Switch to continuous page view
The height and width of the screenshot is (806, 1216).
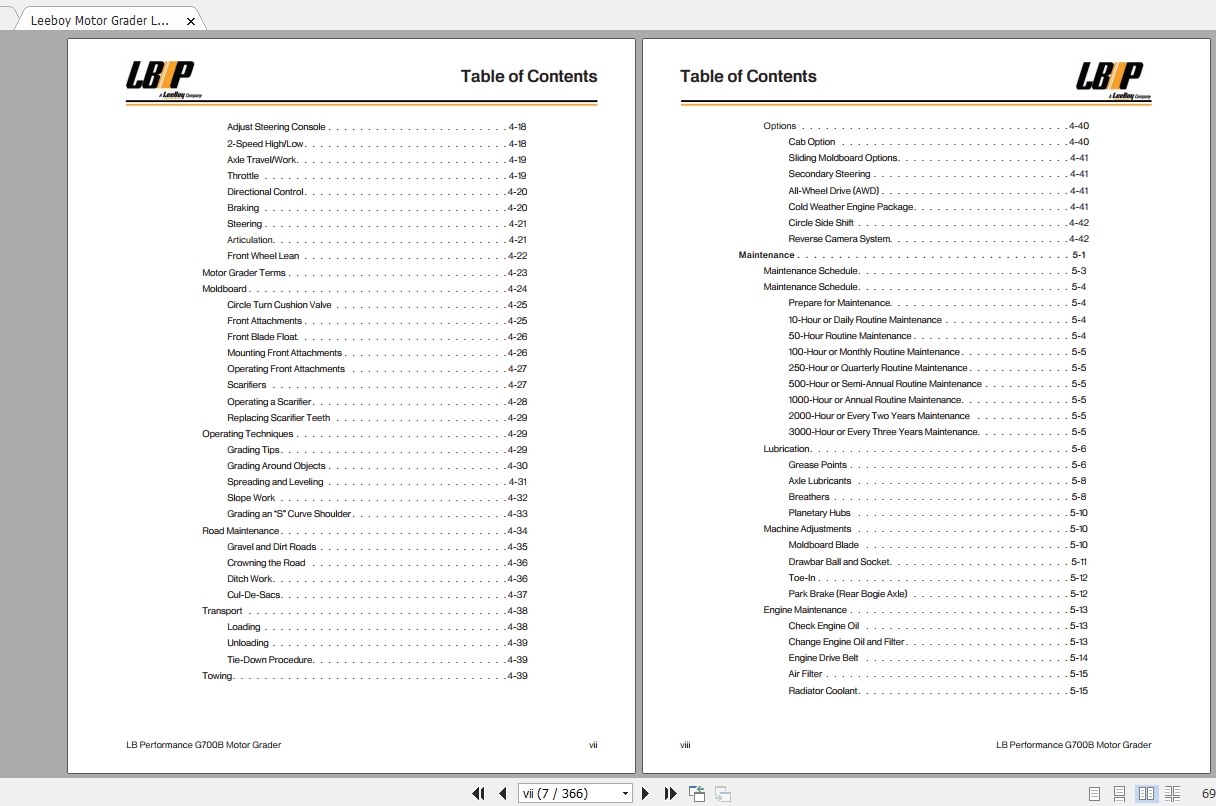1120,794
